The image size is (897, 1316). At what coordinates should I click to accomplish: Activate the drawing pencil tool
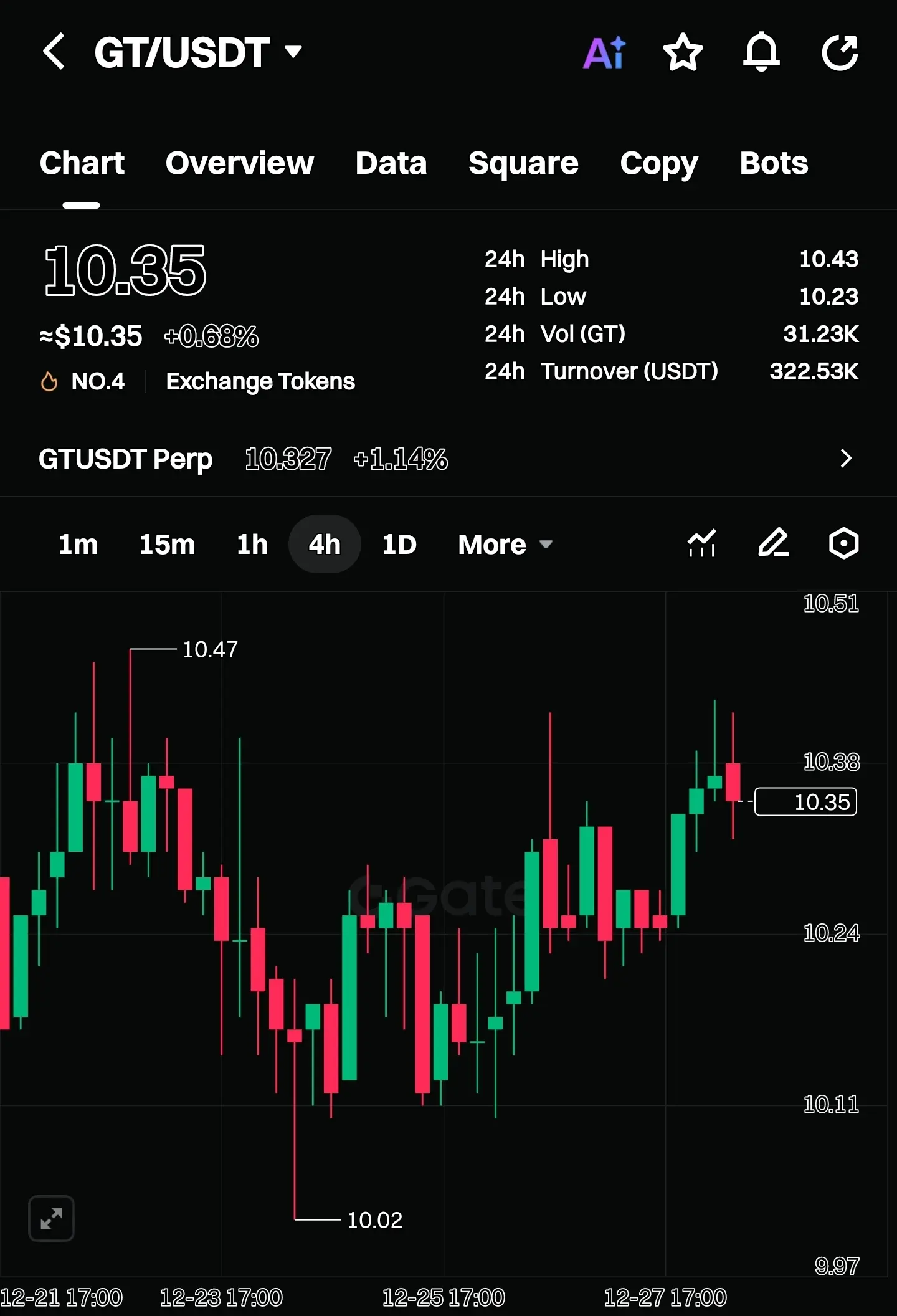(x=774, y=543)
